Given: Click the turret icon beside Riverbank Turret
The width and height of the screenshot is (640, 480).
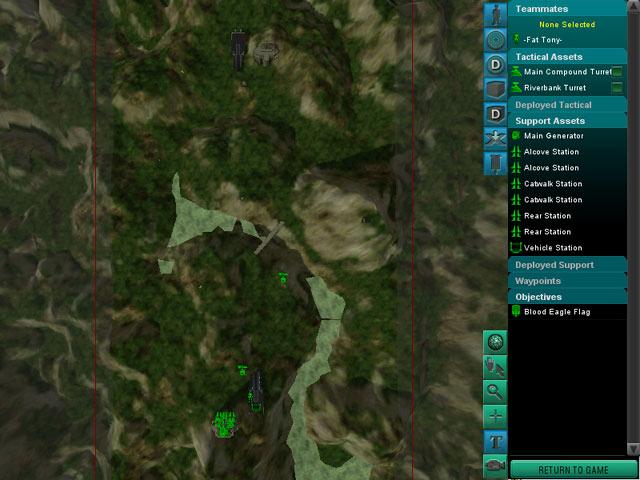Looking at the screenshot, I should (516, 88).
